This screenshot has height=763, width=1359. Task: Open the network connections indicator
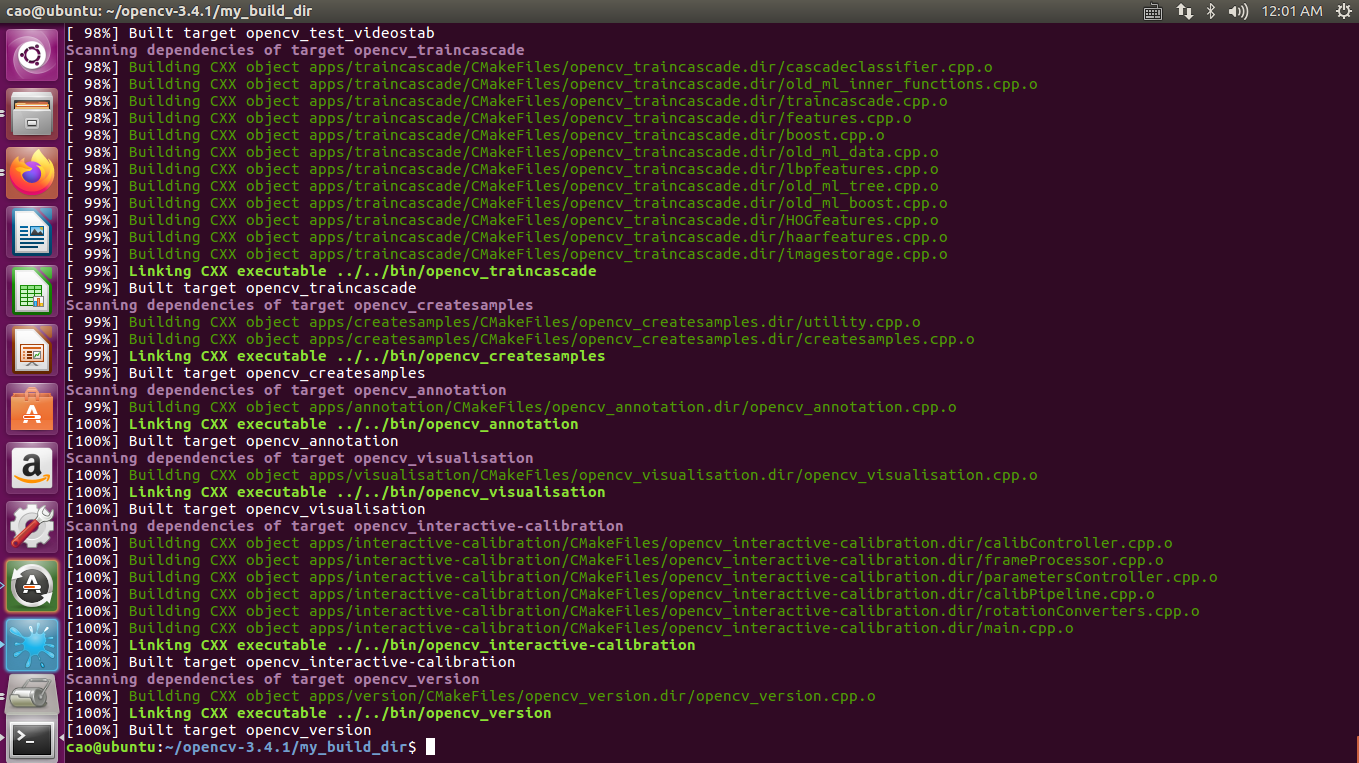click(x=1184, y=12)
